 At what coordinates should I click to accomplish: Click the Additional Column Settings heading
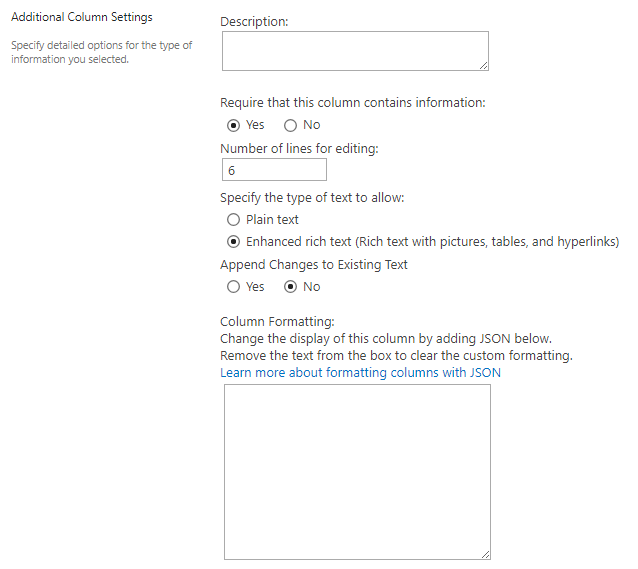82,17
